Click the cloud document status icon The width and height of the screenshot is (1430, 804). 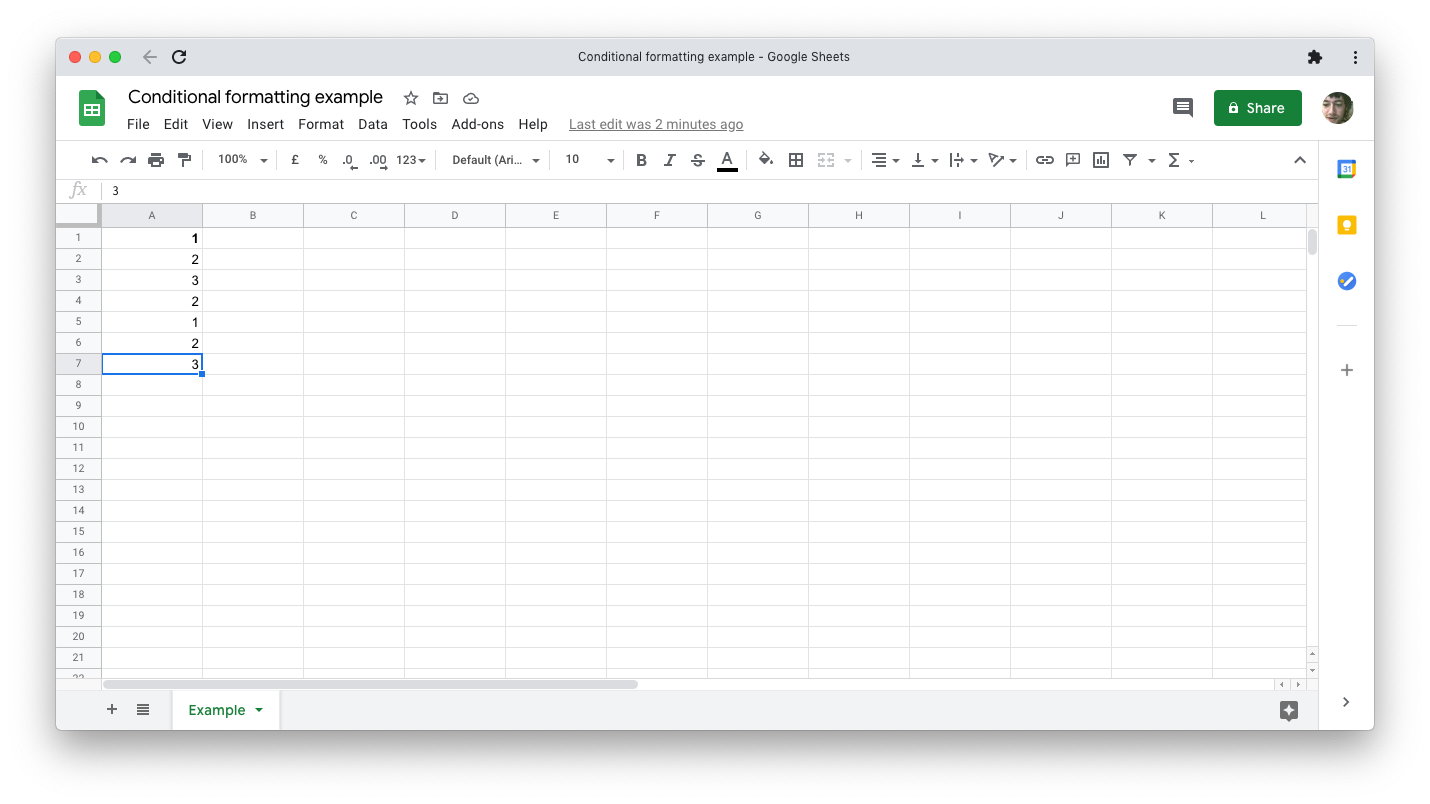pyautogui.click(x=471, y=98)
